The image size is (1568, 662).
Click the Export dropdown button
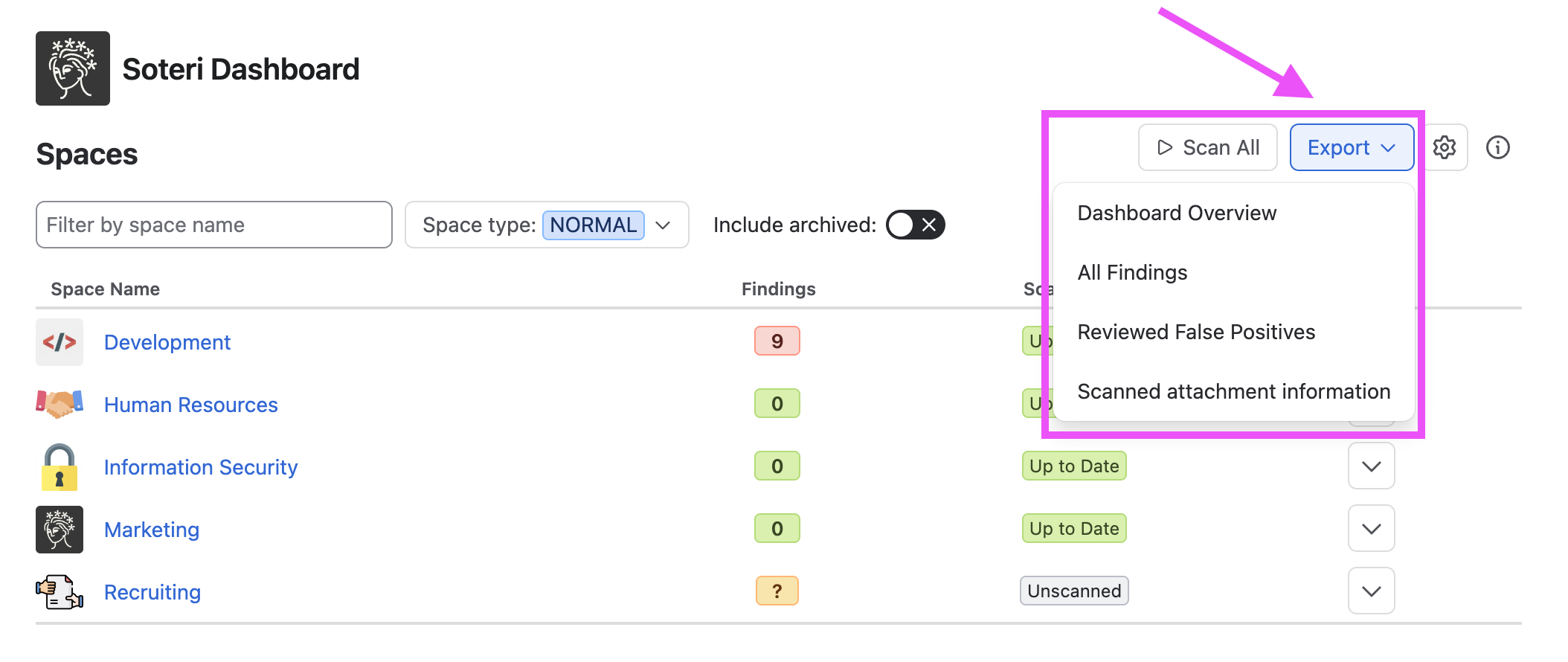pos(1352,147)
